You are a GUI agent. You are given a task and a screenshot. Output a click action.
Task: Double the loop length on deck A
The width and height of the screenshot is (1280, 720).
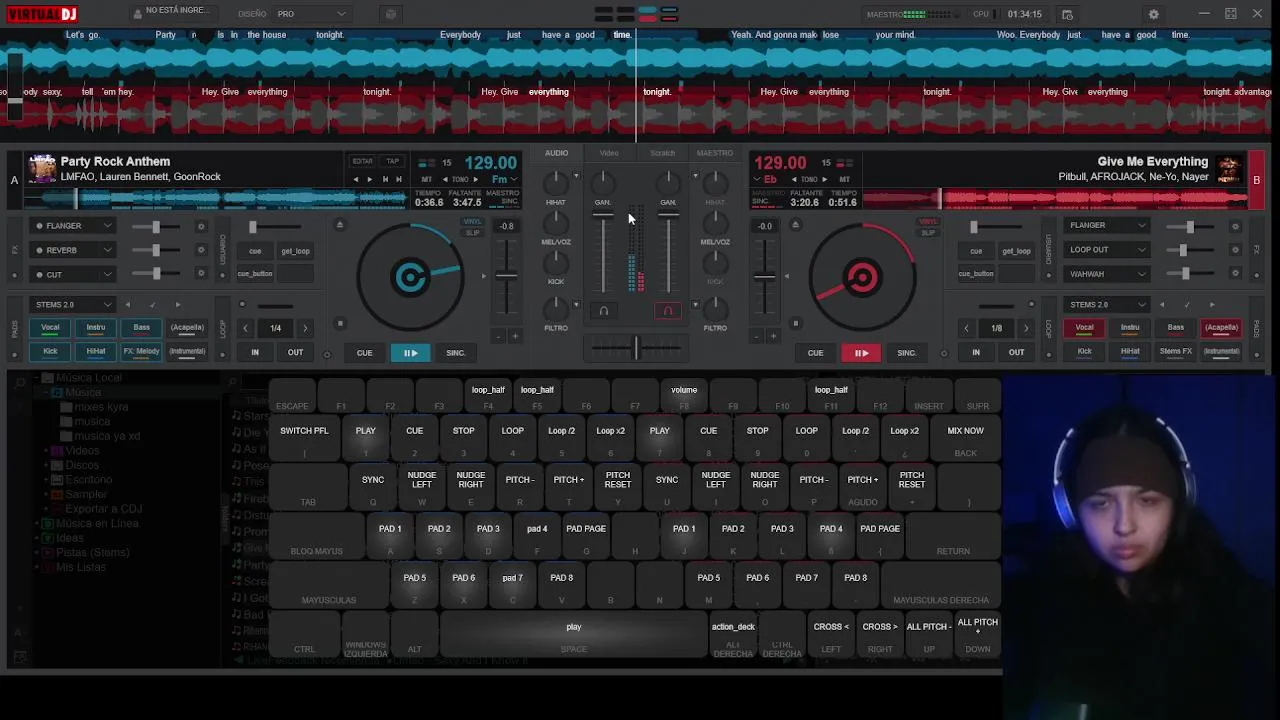305,328
